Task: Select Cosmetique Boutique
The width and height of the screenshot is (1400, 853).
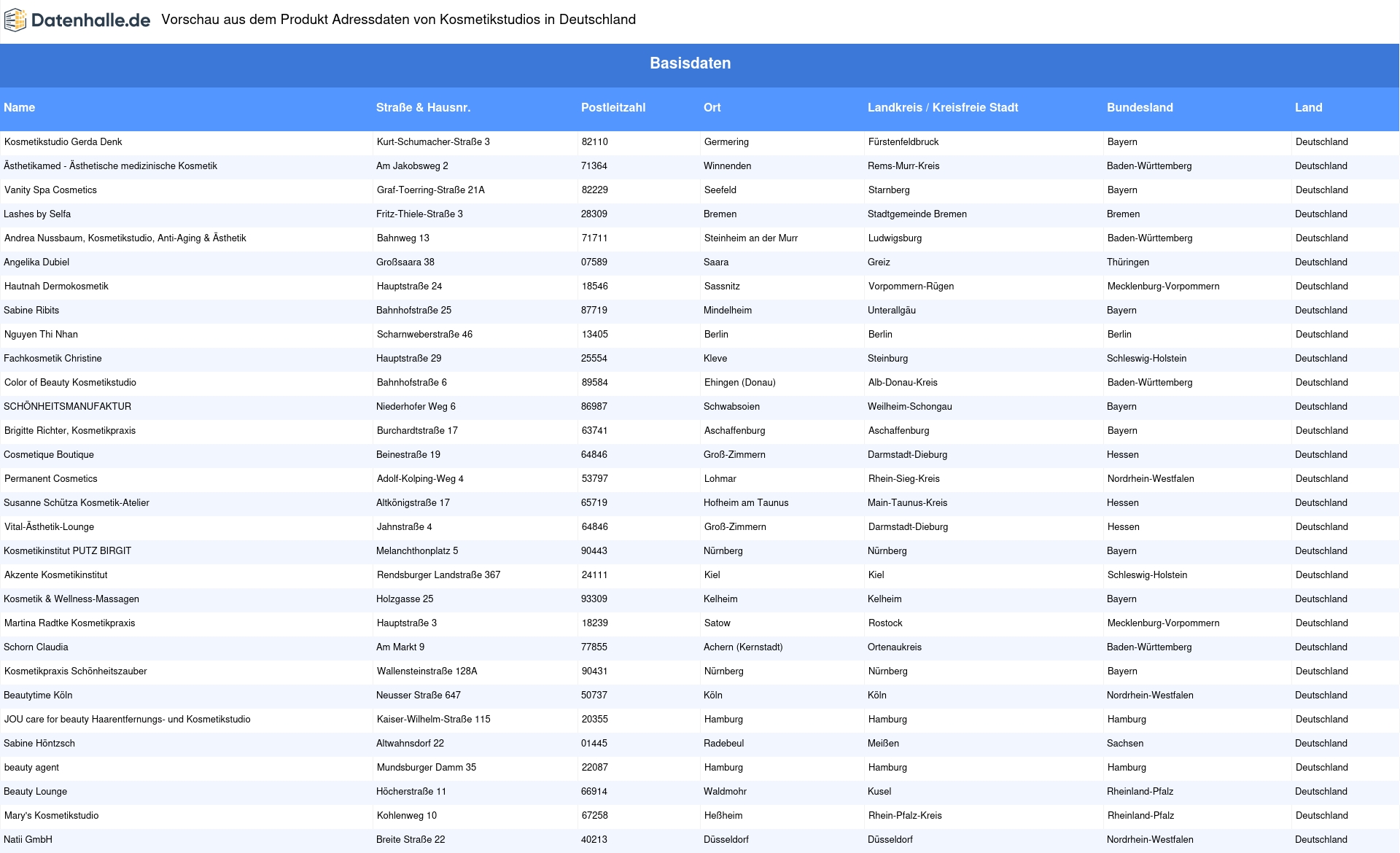Action: (49, 455)
